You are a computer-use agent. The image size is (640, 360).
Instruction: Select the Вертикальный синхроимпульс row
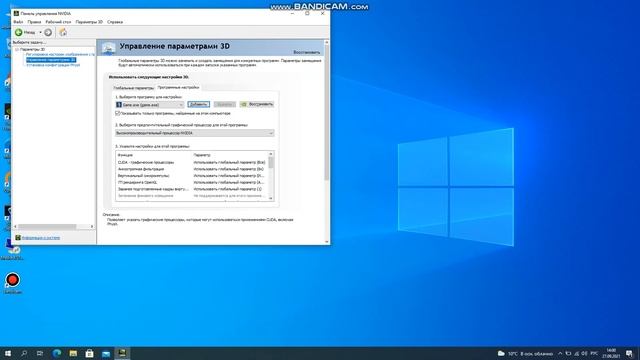click(191, 176)
